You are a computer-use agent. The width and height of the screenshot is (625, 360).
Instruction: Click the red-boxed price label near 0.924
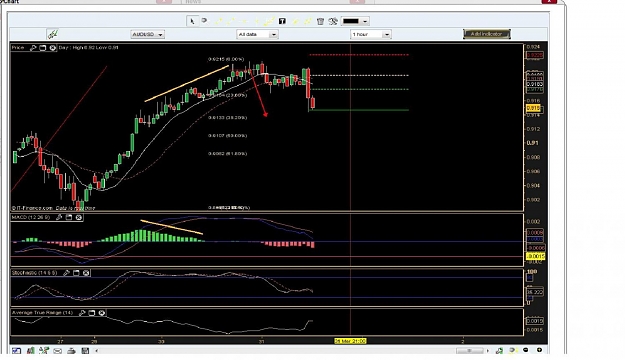[x=535, y=55]
